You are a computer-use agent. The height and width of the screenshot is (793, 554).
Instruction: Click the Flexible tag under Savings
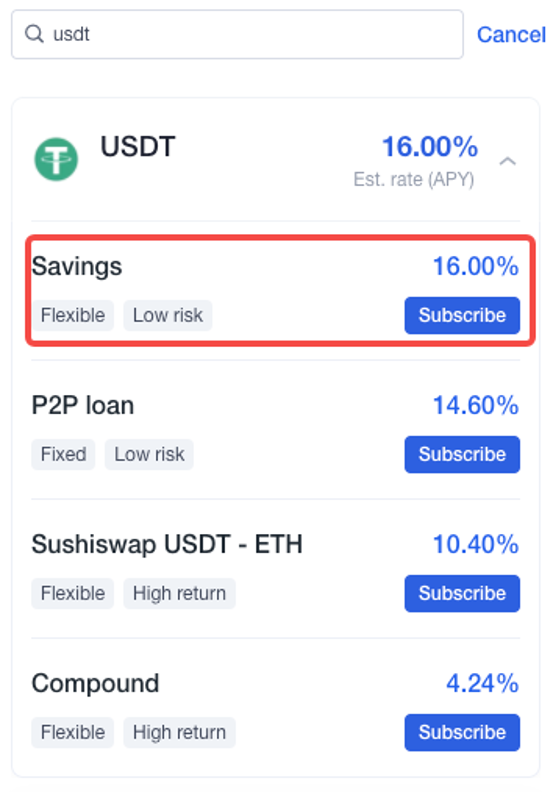pyautogui.click(x=73, y=315)
